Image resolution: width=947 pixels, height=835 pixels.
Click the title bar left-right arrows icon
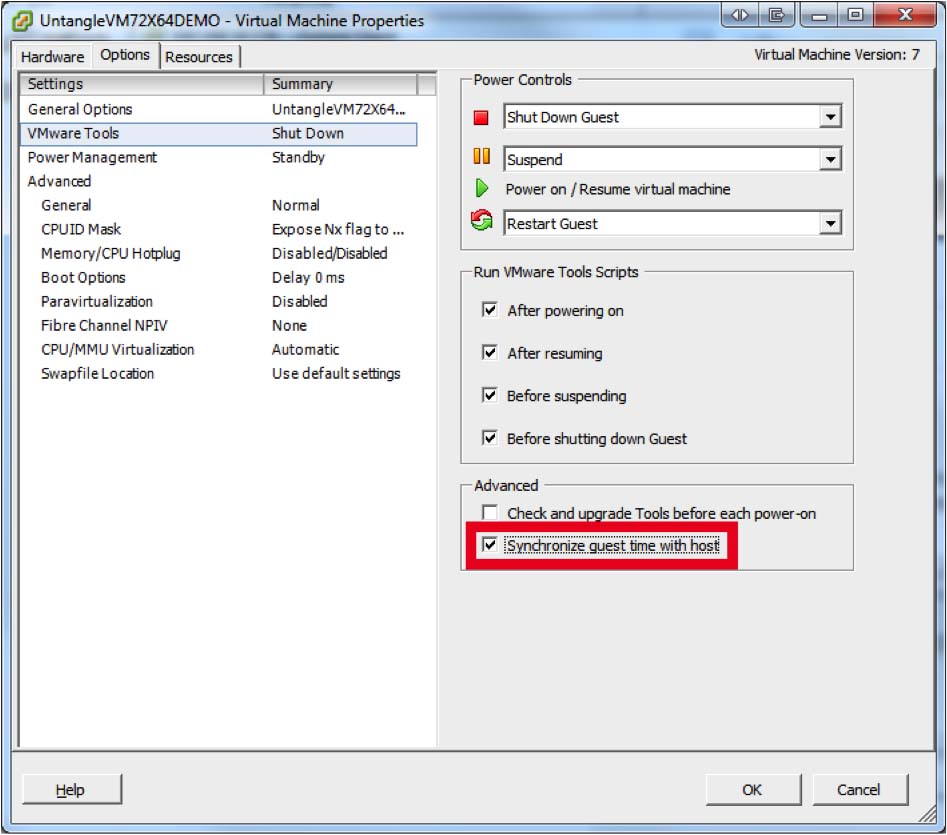click(x=739, y=14)
